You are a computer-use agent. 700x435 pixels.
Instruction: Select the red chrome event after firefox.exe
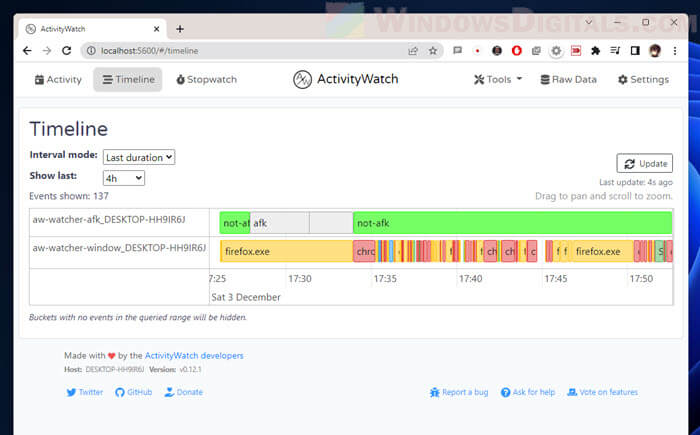[x=364, y=251]
